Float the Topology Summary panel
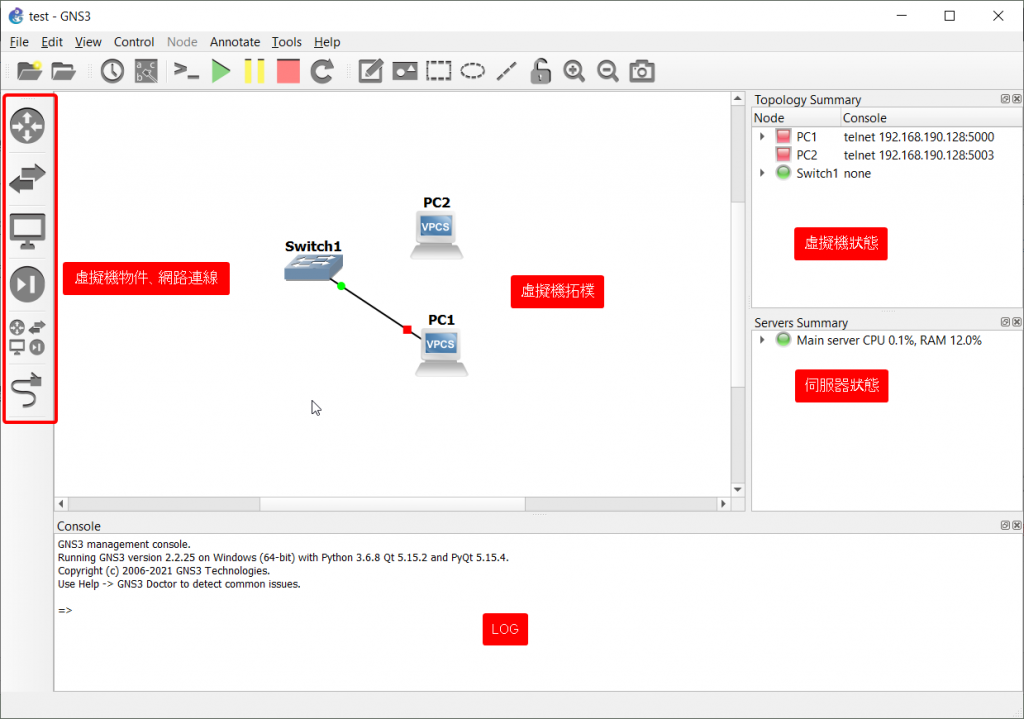The width and height of the screenshot is (1024, 719). coord(1005,99)
